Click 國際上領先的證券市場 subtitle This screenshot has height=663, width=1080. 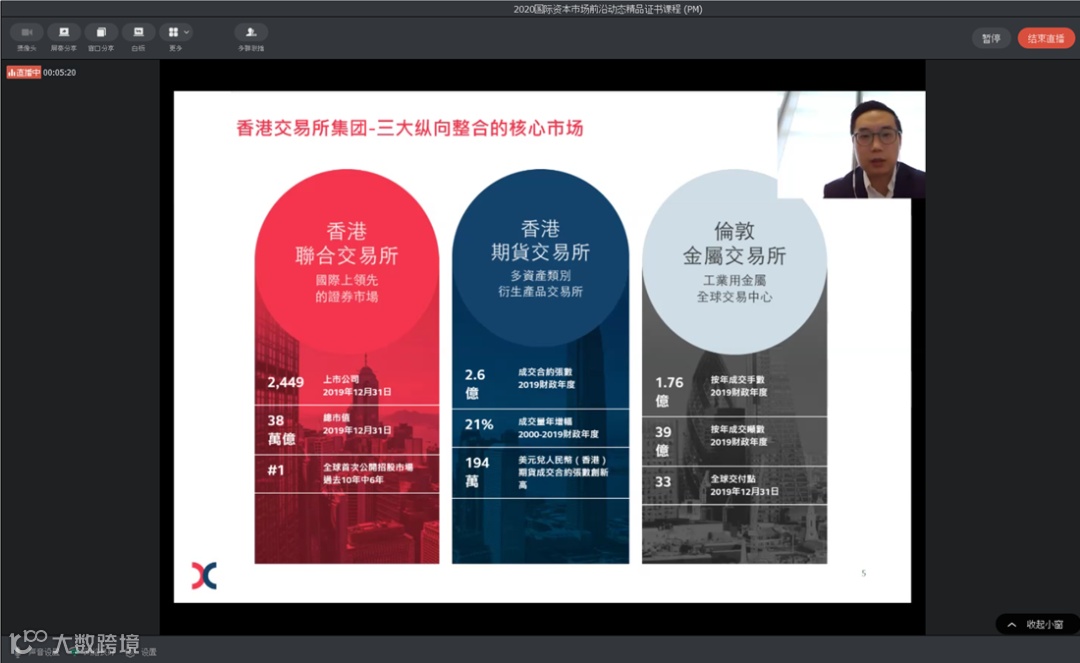pos(346,288)
